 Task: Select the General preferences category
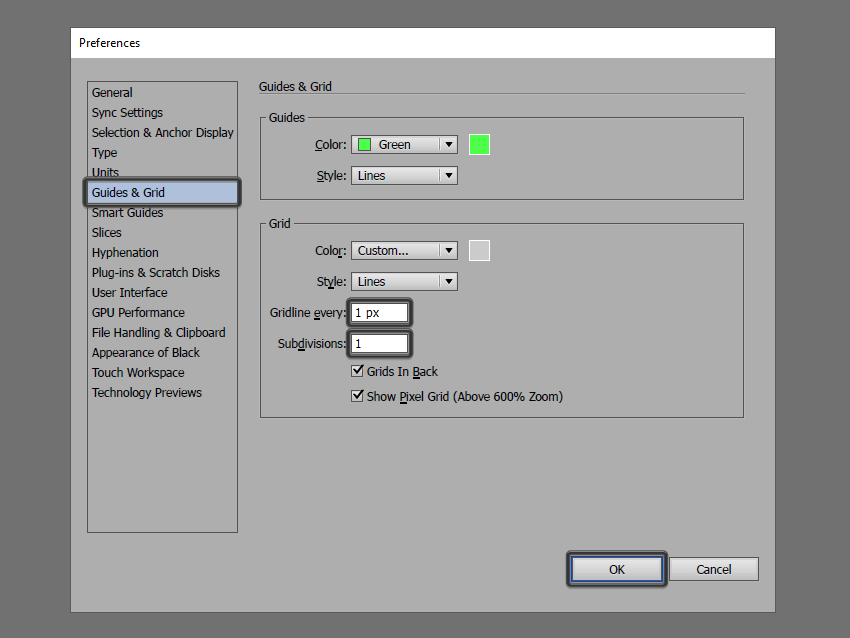pyautogui.click(x=111, y=92)
